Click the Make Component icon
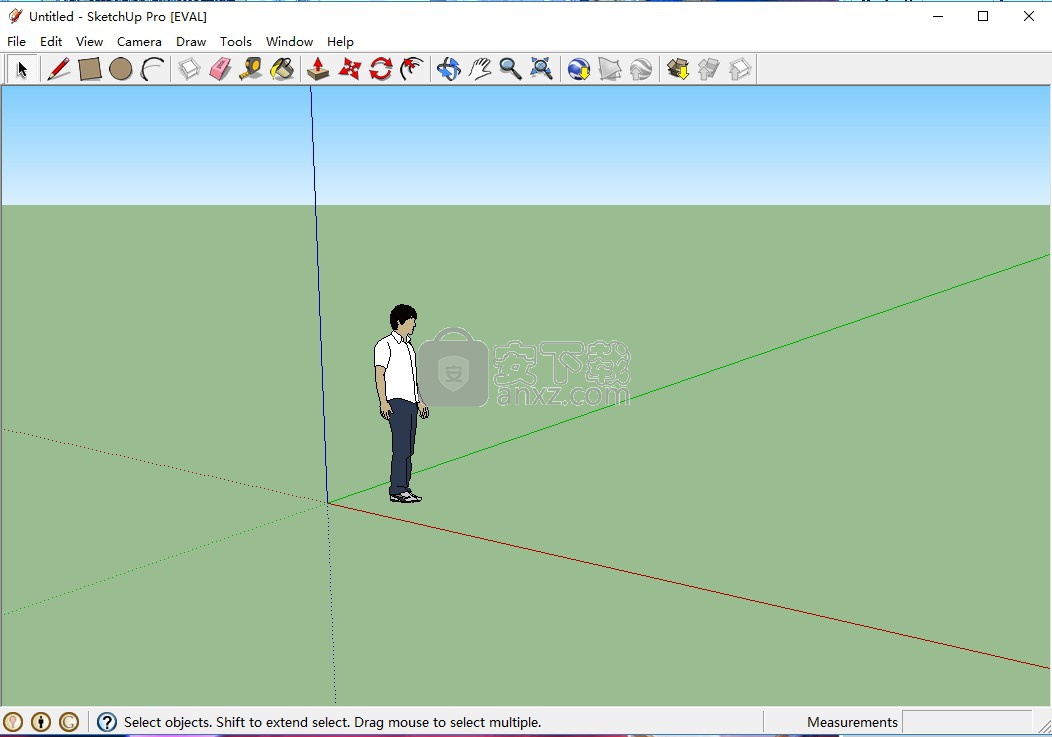The image size is (1052, 737). 189,69
